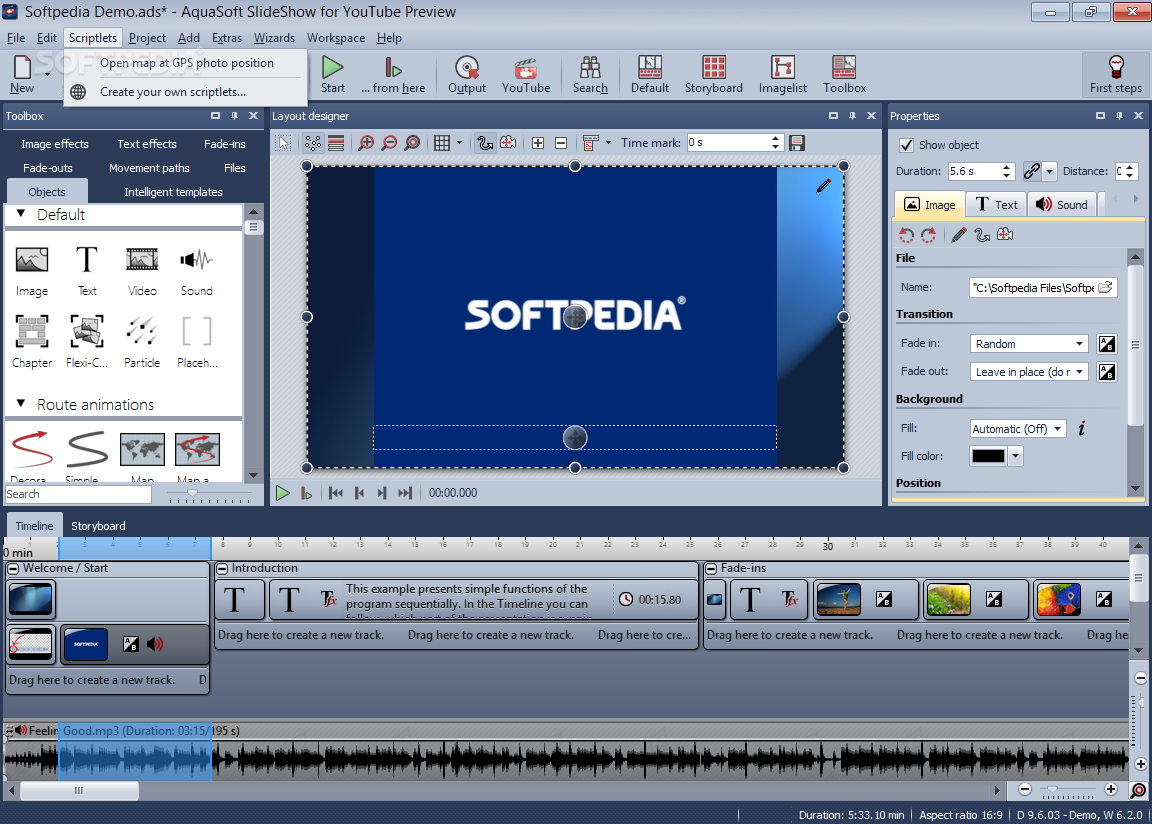1152x824 pixels.
Task: Select the Placeholder object
Action: 197,341
